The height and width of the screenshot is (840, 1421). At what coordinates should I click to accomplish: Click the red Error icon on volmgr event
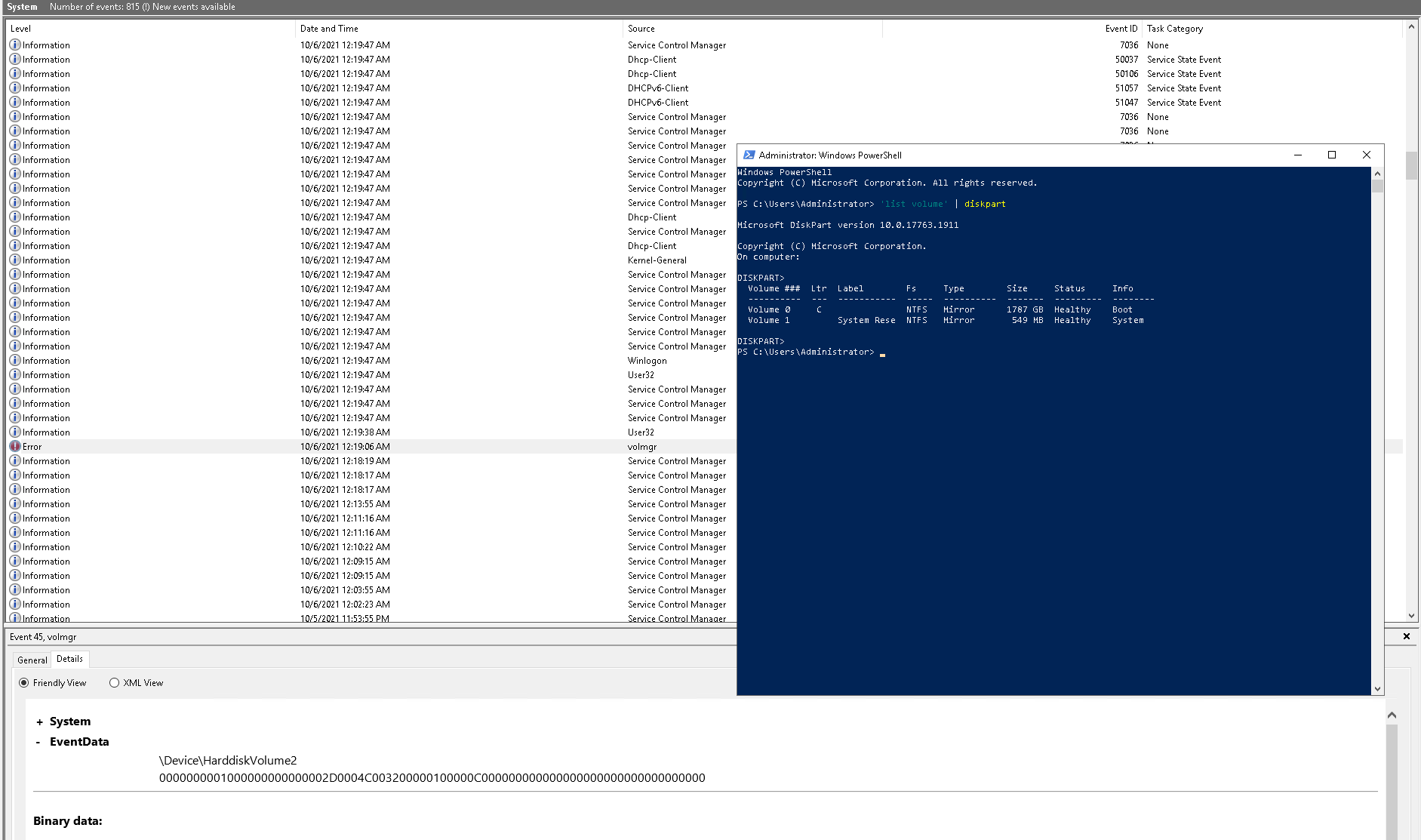coord(15,446)
